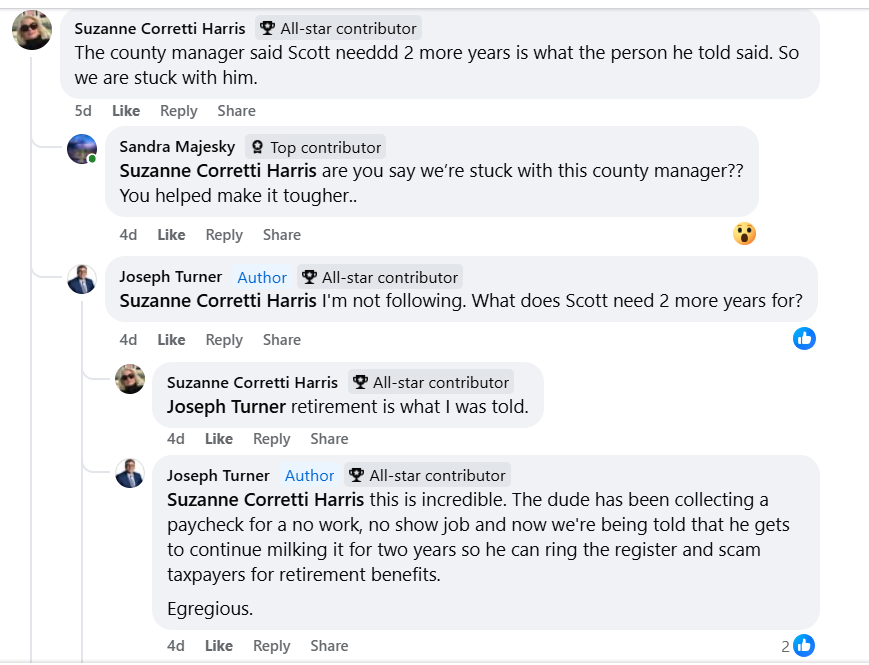The height and width of the screenshot is (665, 869).
Task: Reply to Sandra Majesky's comment
Action: pyautogui.click(x=224, y=235)
